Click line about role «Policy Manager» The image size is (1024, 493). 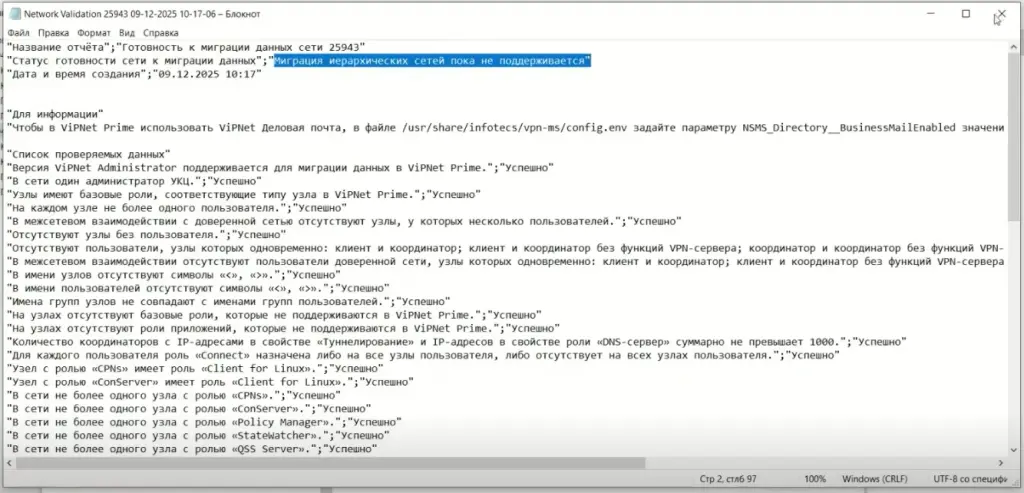(204, 422)
